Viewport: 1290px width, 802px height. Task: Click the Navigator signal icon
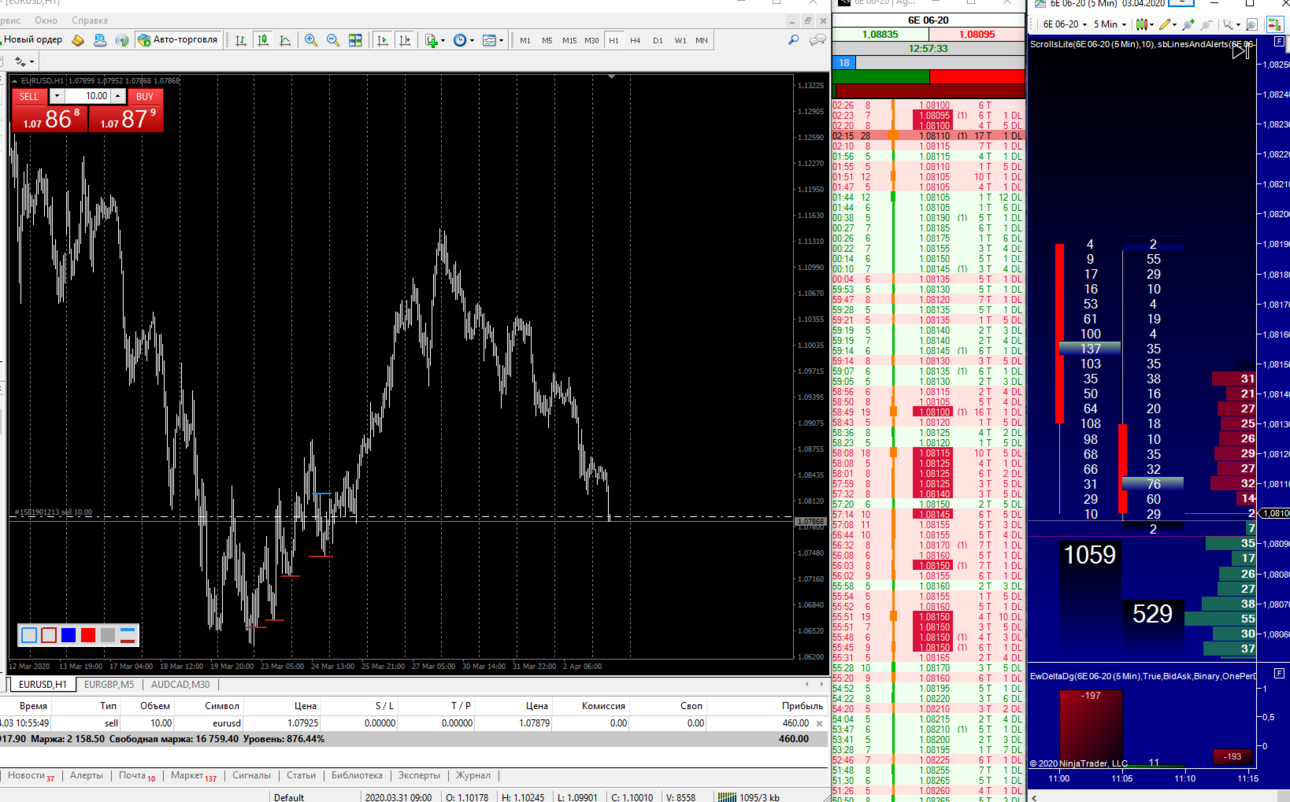(122, 40)
